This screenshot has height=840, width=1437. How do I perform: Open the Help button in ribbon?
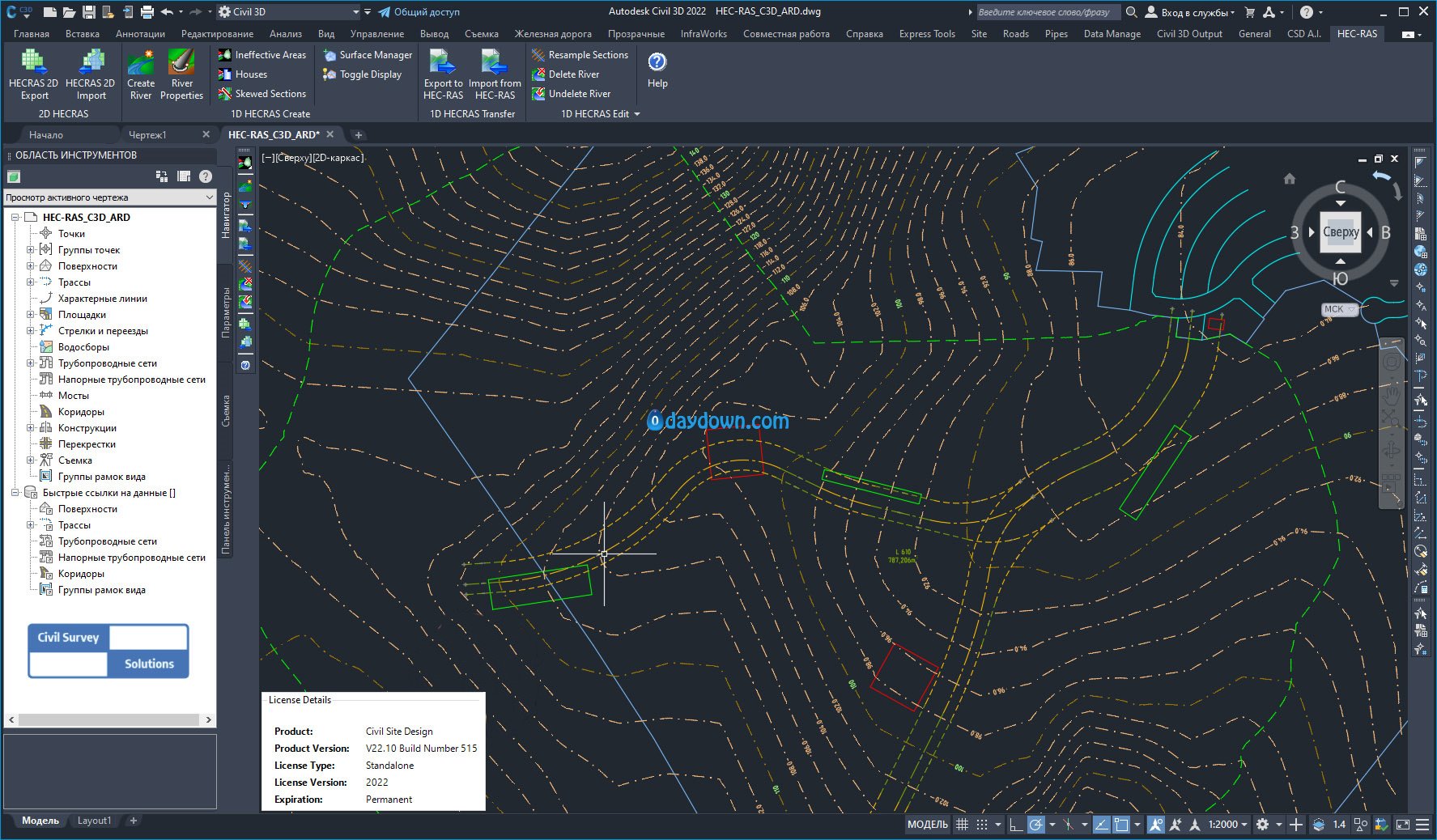click(x=657, y=63)
